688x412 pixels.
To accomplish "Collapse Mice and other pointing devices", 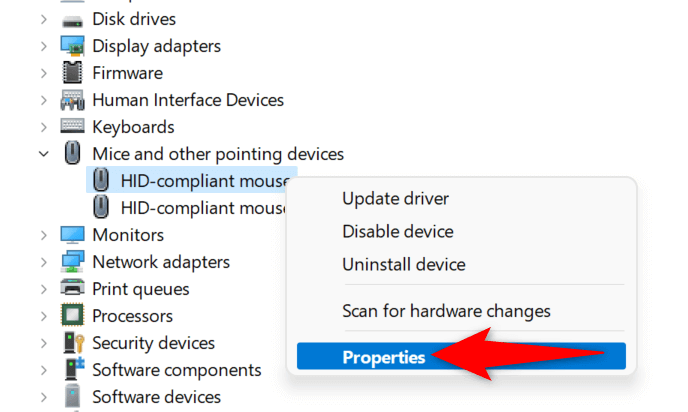I will click(x=43, y=154).
